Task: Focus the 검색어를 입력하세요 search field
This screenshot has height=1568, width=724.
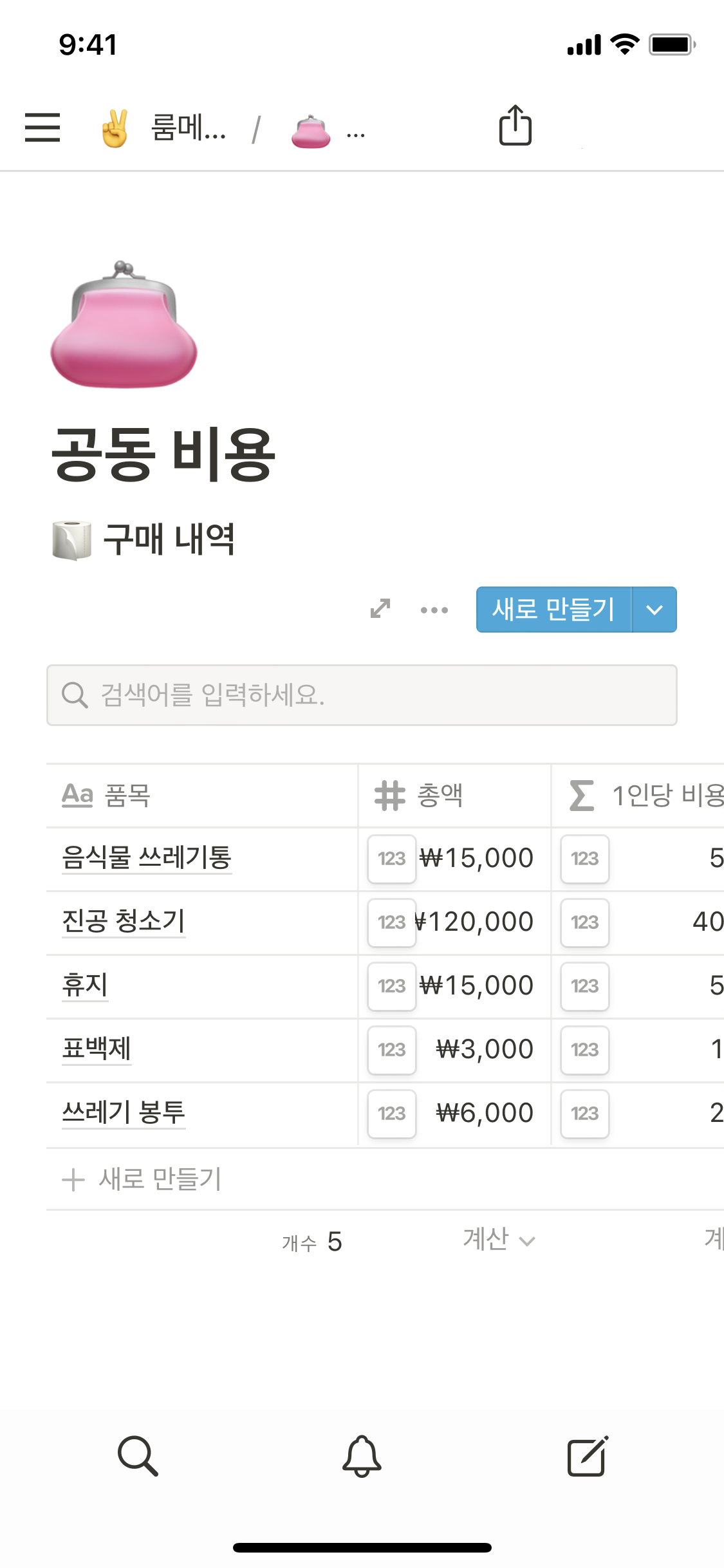Action: tap(362, 695)
